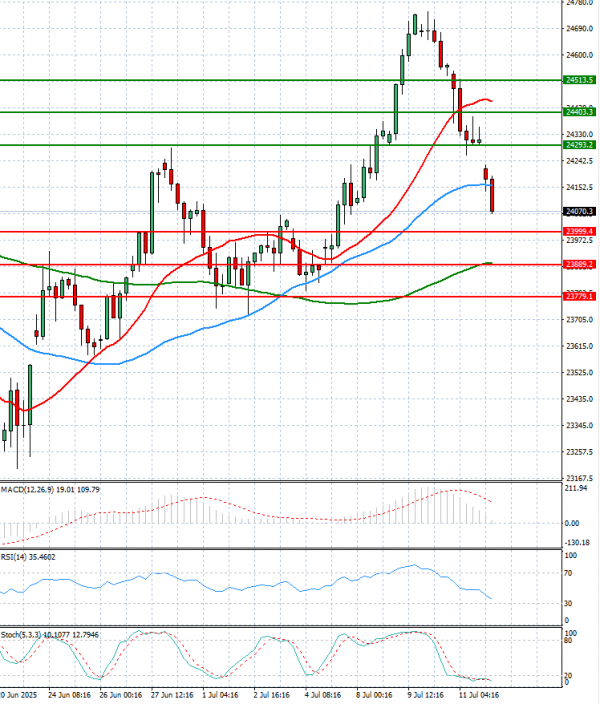The width and height of the screenshot is (600, 704).
Task: Click the 2 Jul 16:16 time label
Action: pyautogui.click(x=272, y=695)
